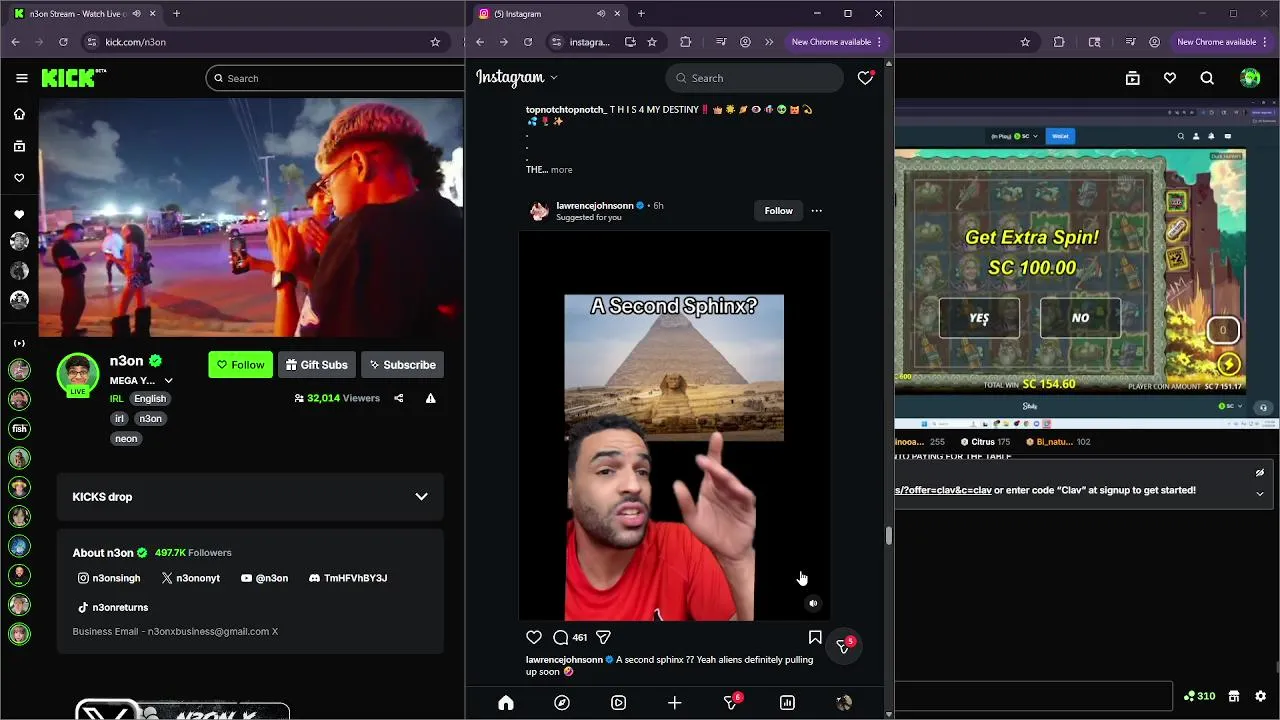
Task: Open post options three-dots menu
Action: (817, 211)
